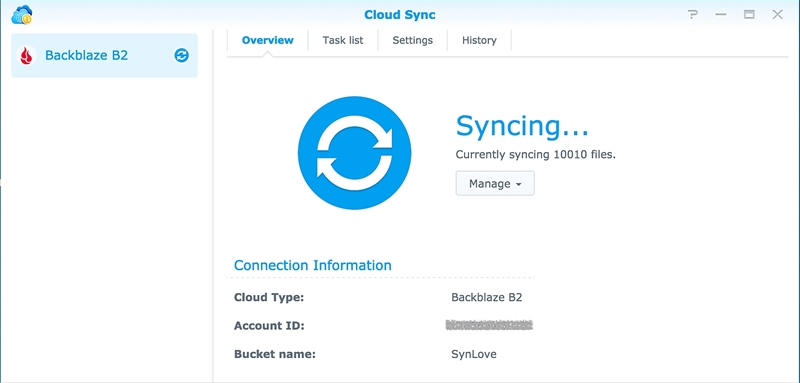Screen dimensions: 800x383
Task: Go to the Settings tab
Action: pos(412,40)
